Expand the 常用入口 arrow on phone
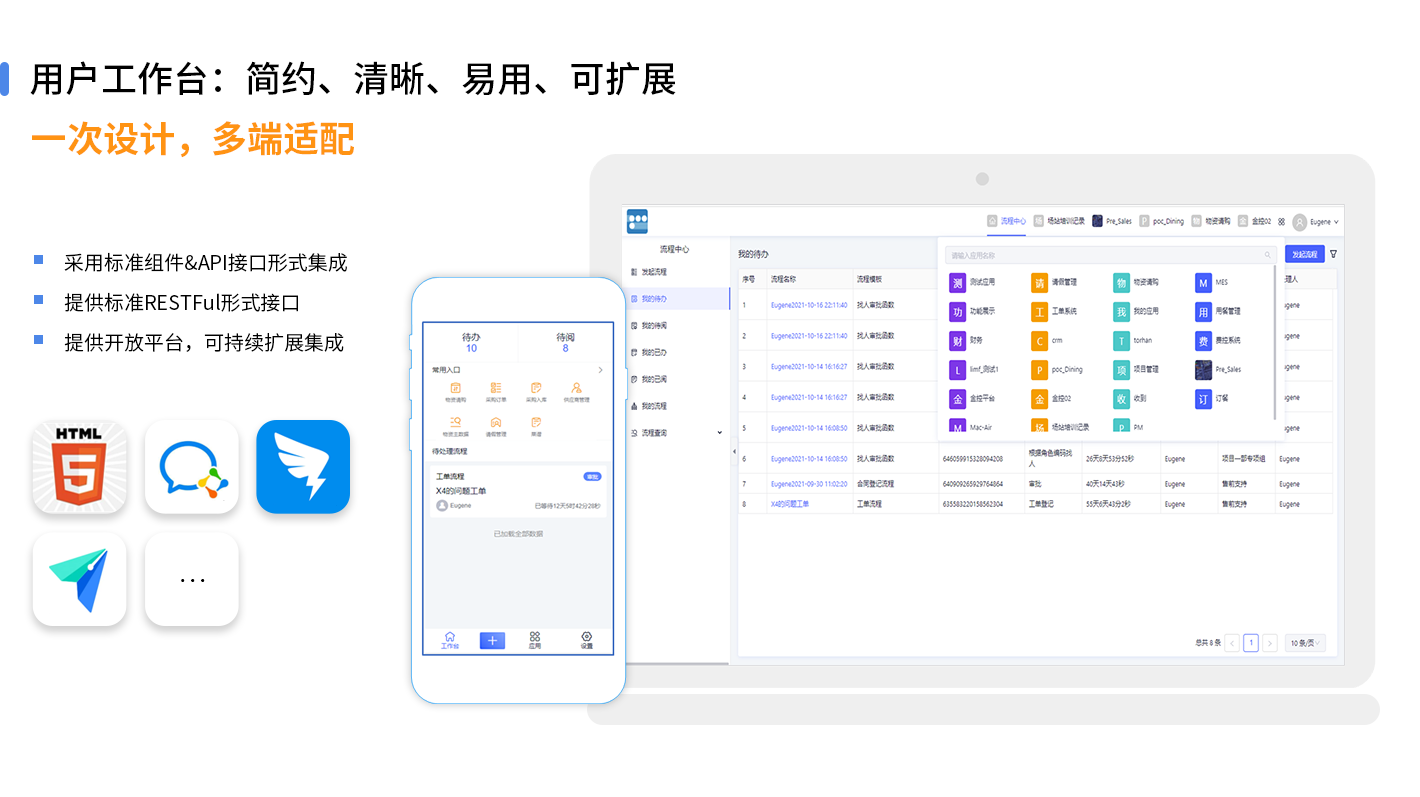The image size is (1420, 797). tap(600, 370)
